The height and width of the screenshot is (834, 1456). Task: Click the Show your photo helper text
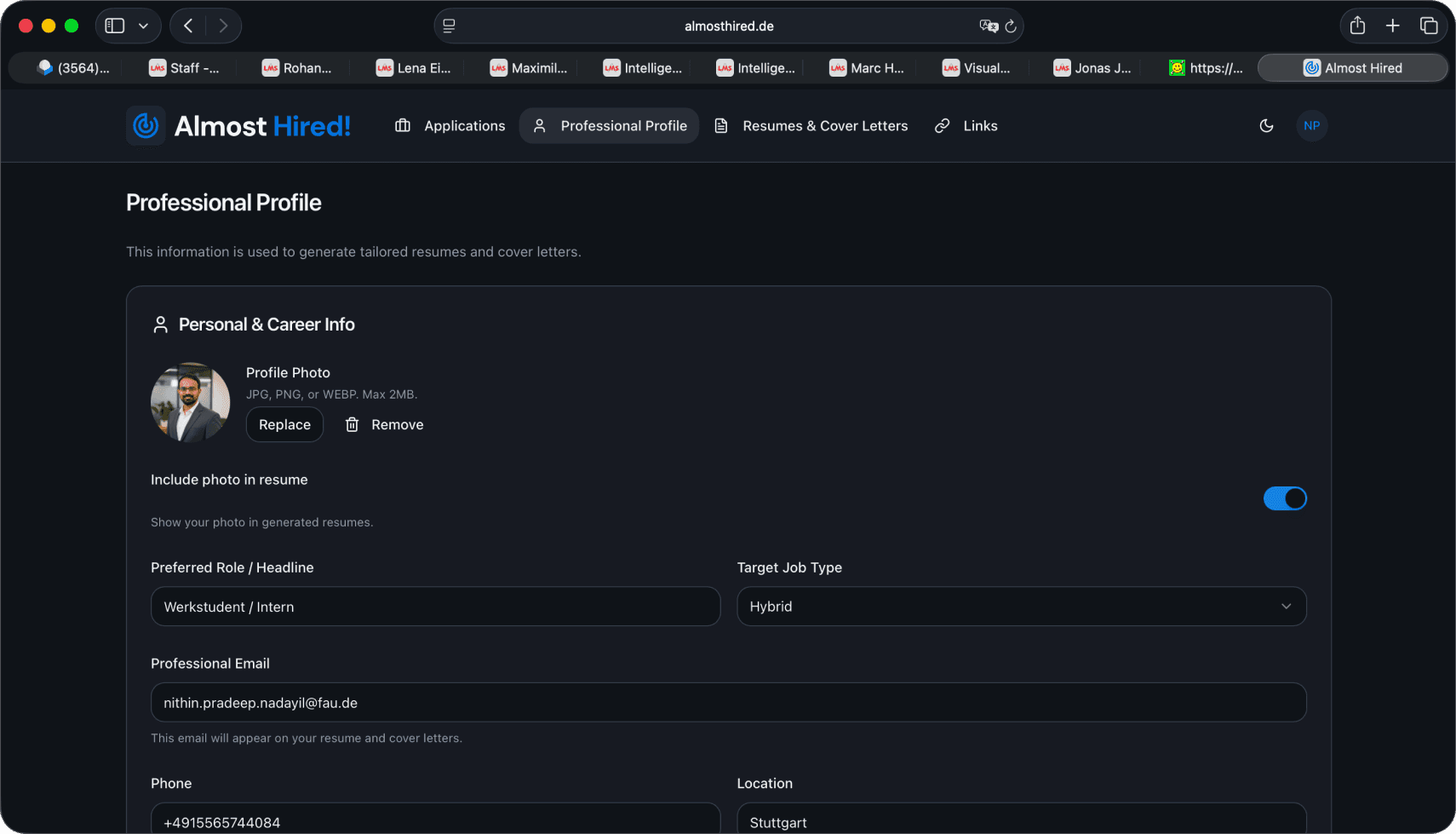pyautogui.click(x=262, y=522)
